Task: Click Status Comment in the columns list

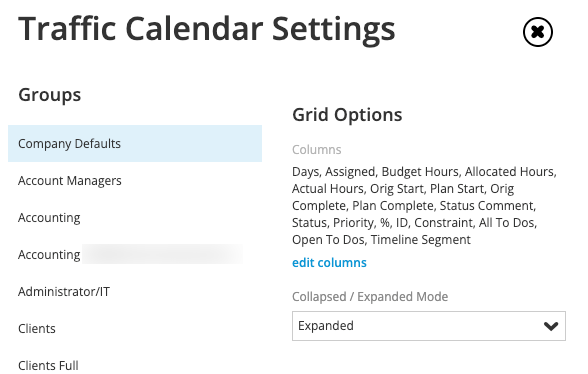Action: point(487,206)
